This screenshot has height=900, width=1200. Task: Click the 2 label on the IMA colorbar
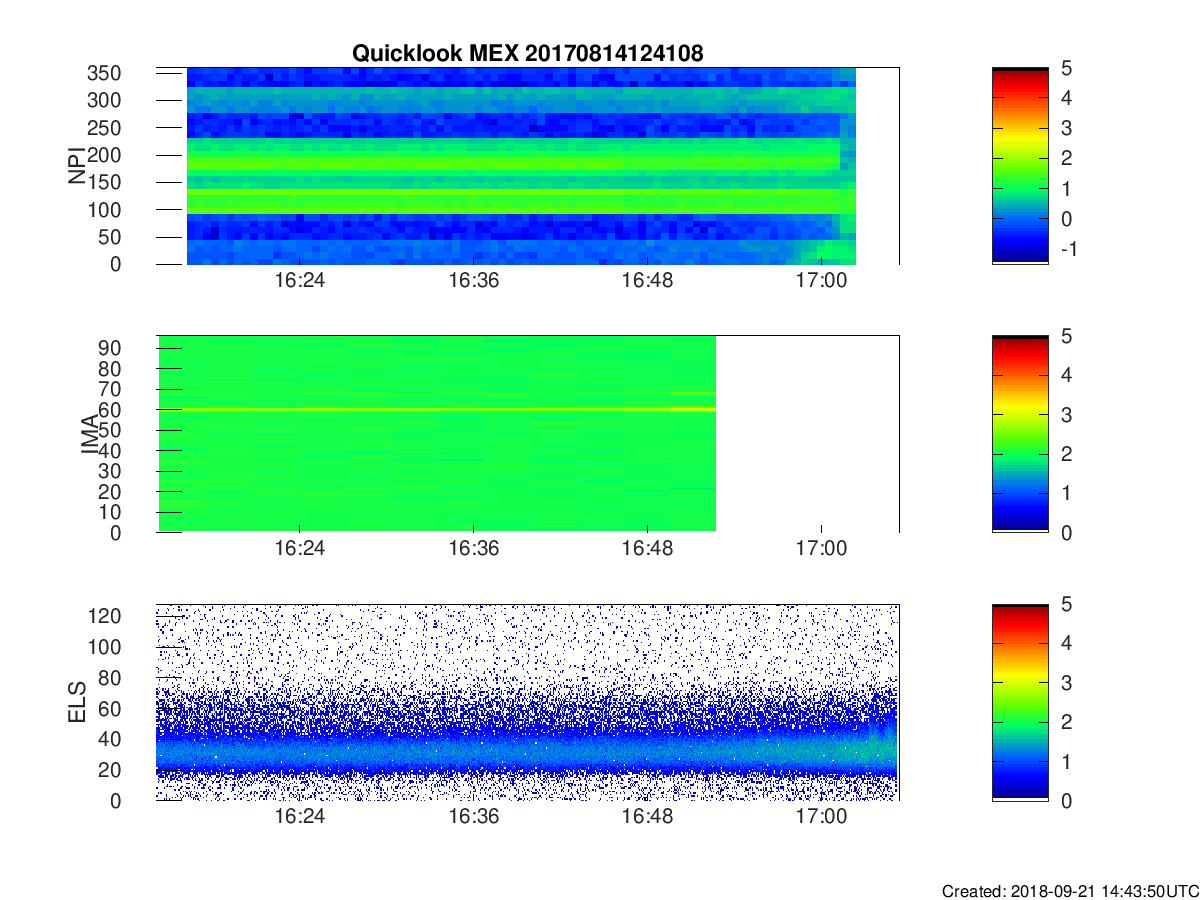click(1066, 454)
